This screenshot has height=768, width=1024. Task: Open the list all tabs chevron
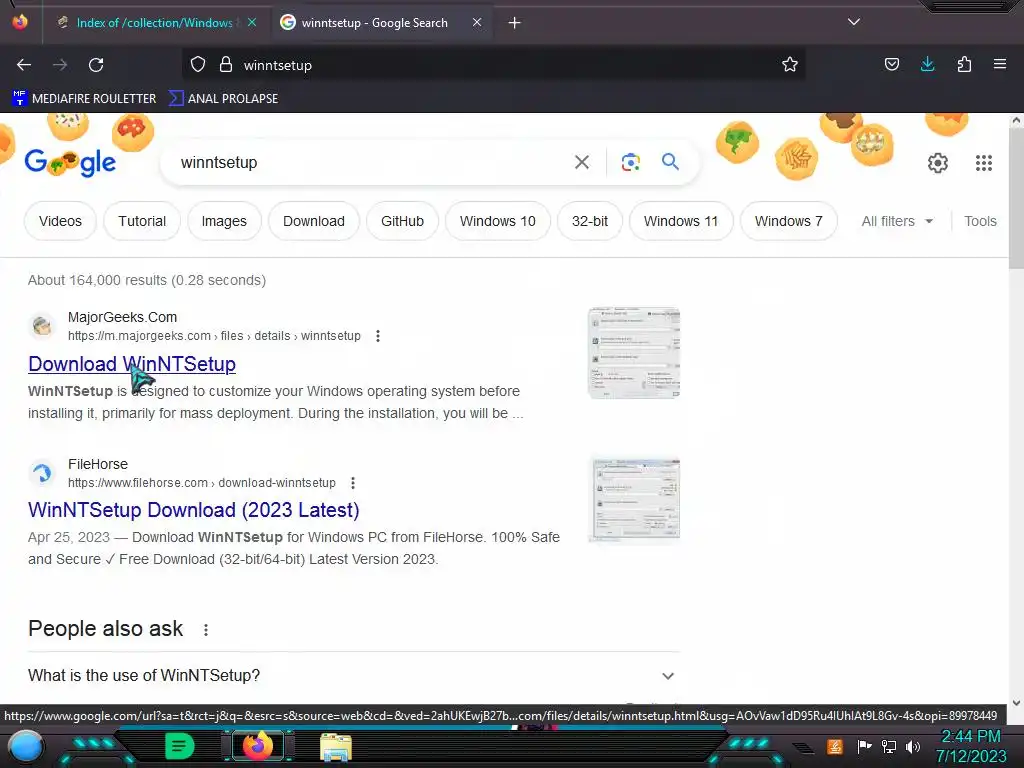pyautogui.click(x=854, y=22)
